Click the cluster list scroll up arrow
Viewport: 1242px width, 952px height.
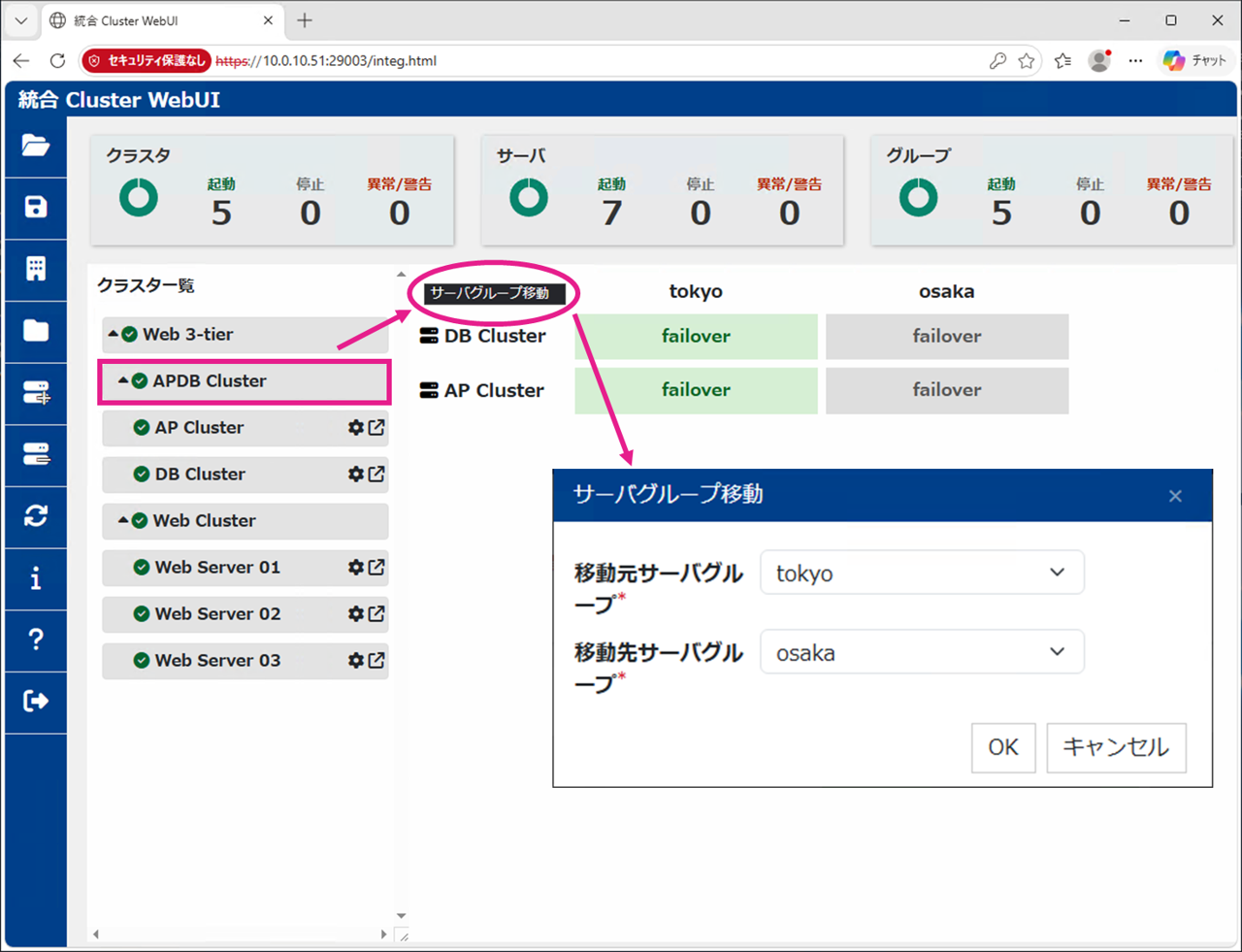click(401, 275)
